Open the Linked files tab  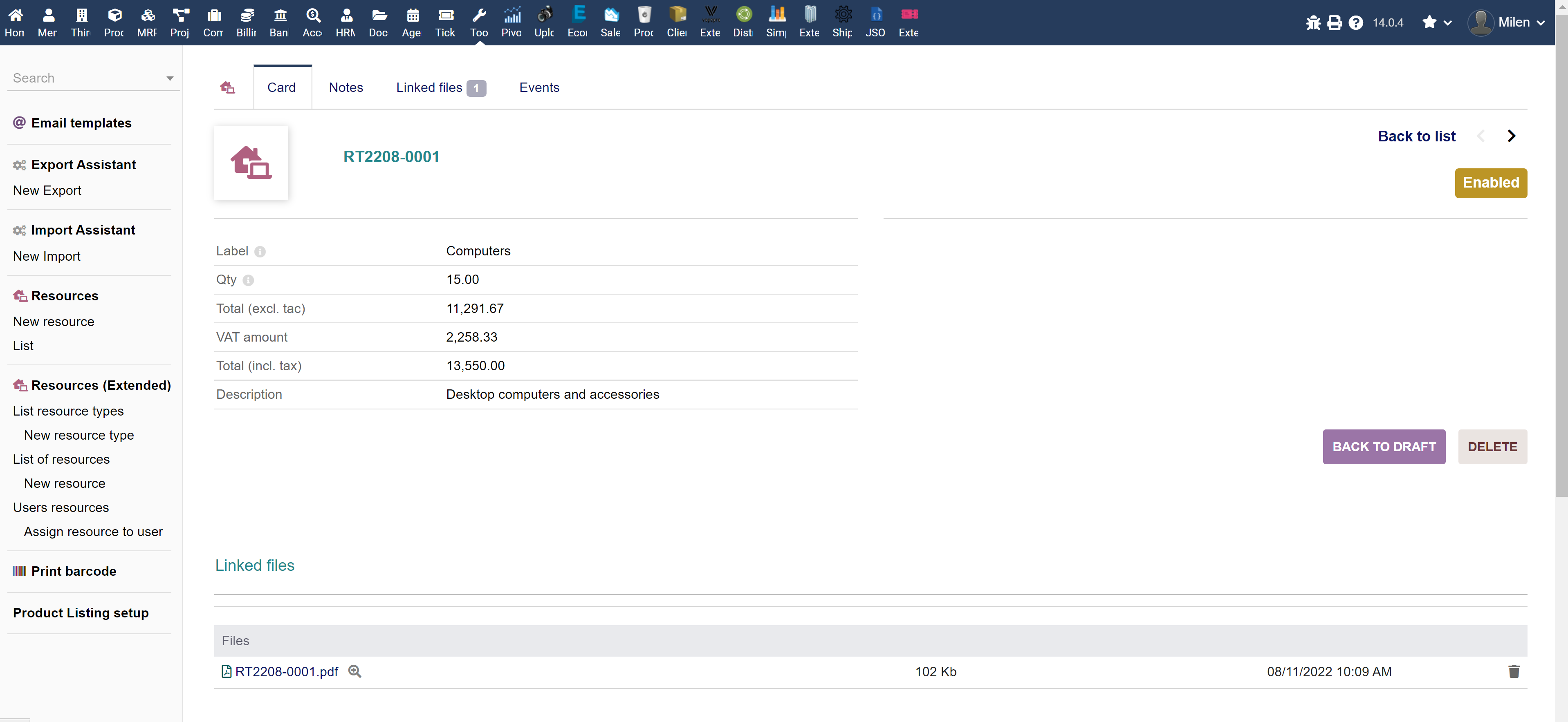[x=429, y=87]
